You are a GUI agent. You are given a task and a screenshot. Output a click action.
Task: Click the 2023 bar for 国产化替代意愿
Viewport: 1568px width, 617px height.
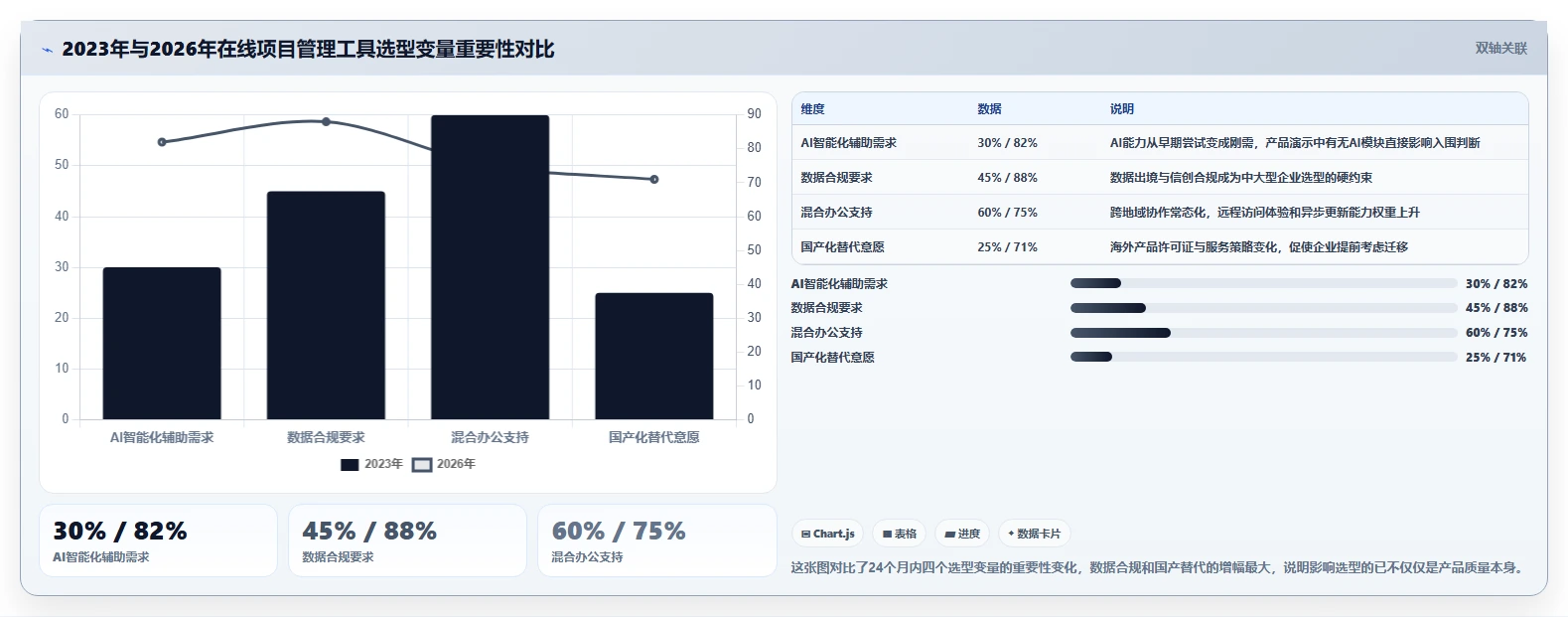coord(654,356)
